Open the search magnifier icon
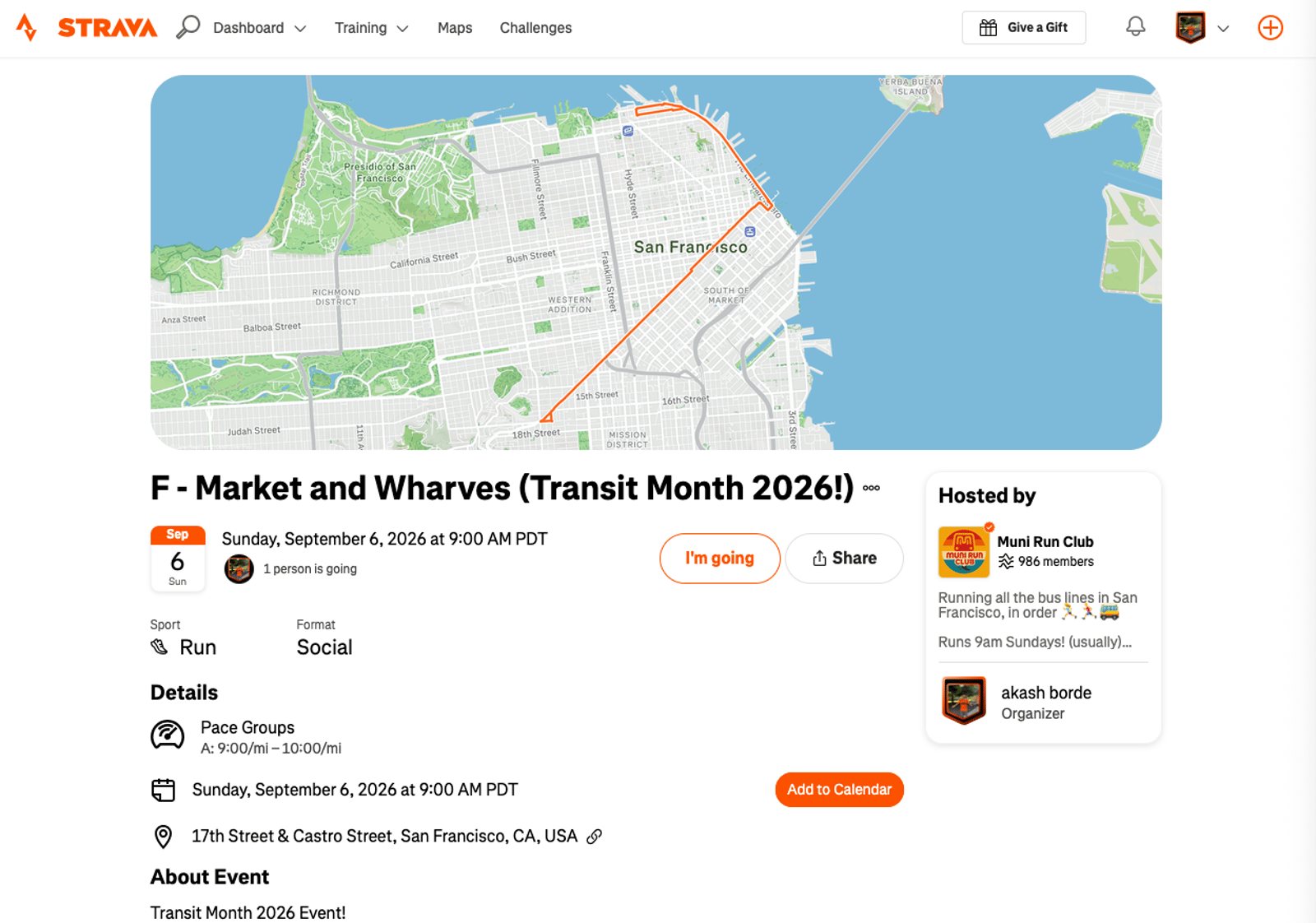Screen dimensions: 1316x923 pos(188,27)
